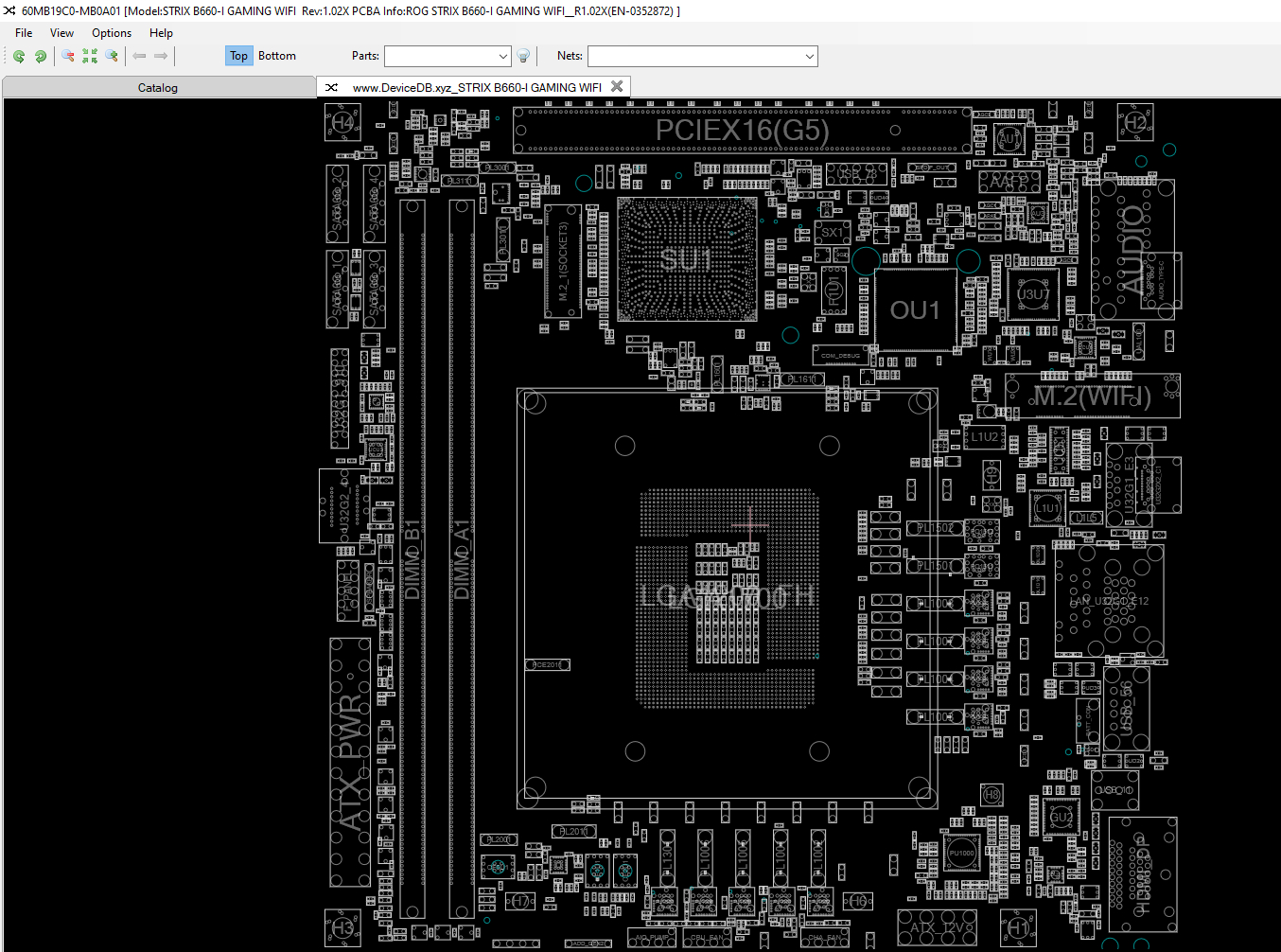Click the light bulb highlight icon
This screenshot has width=1281, height=952.
click(523, 56)
